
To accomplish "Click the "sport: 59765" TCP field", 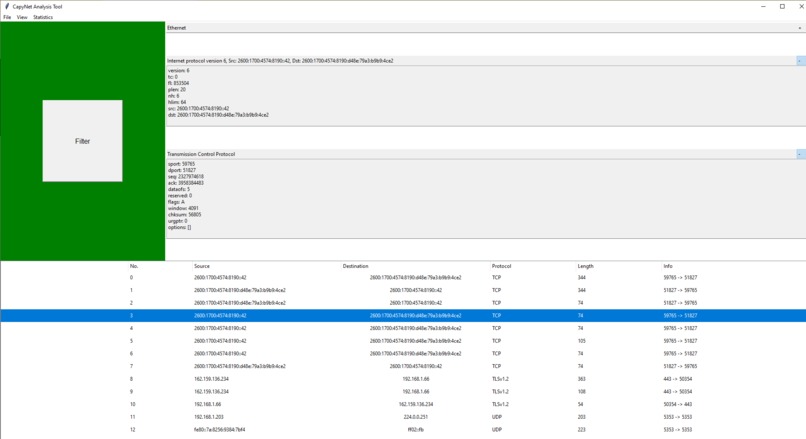I will pyautogui.click(x=181, y=164).
